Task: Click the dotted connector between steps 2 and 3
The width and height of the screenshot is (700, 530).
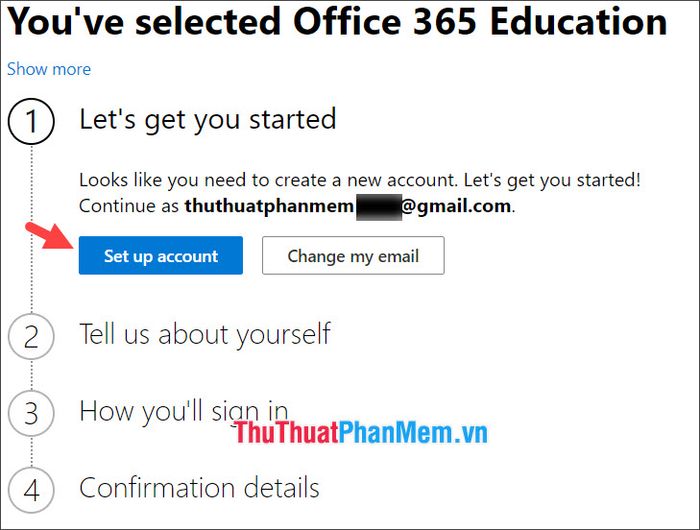Action: (31, 375)
